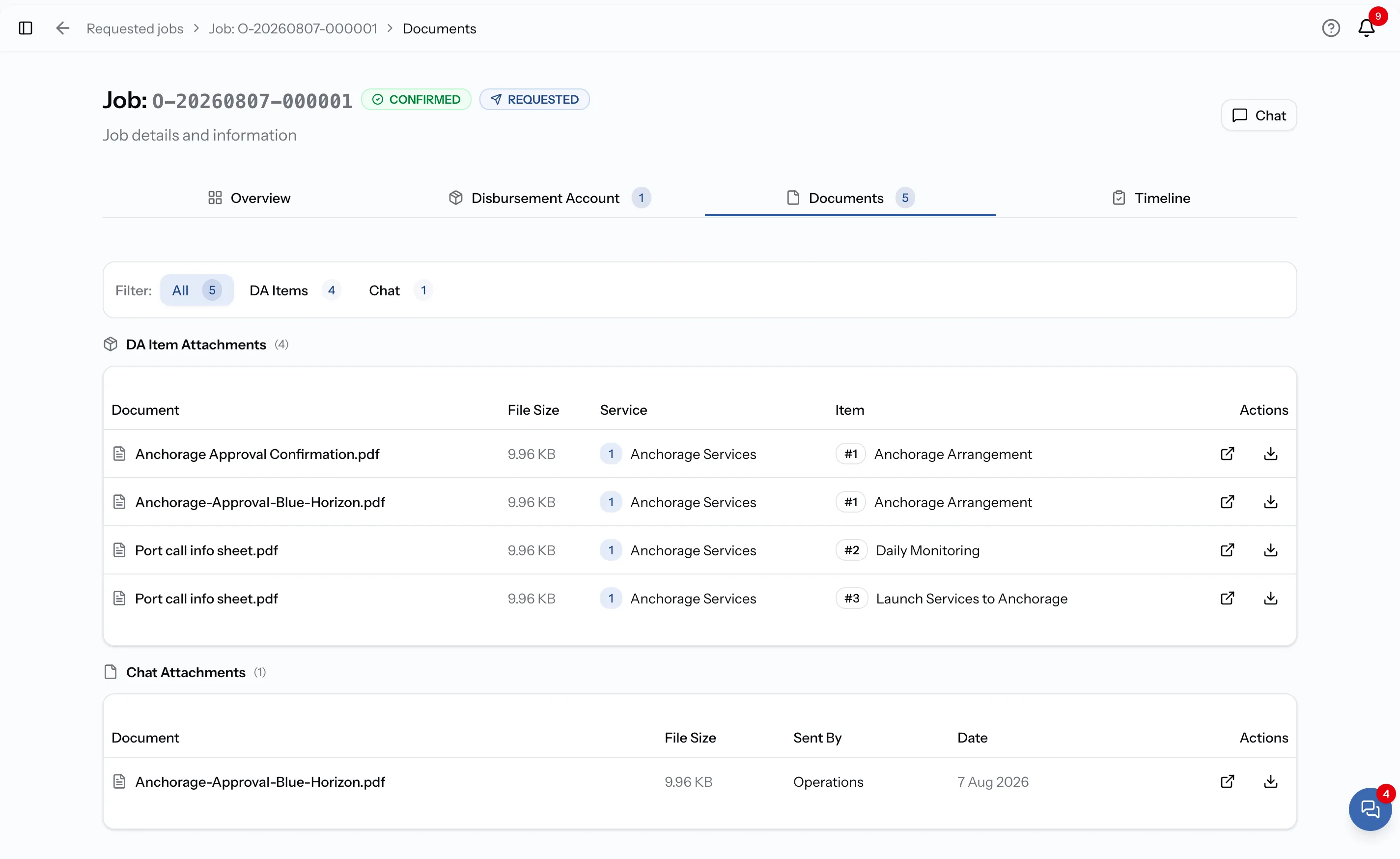Click Port call info sheet.pdf for Launch Services

click(206, 598)
